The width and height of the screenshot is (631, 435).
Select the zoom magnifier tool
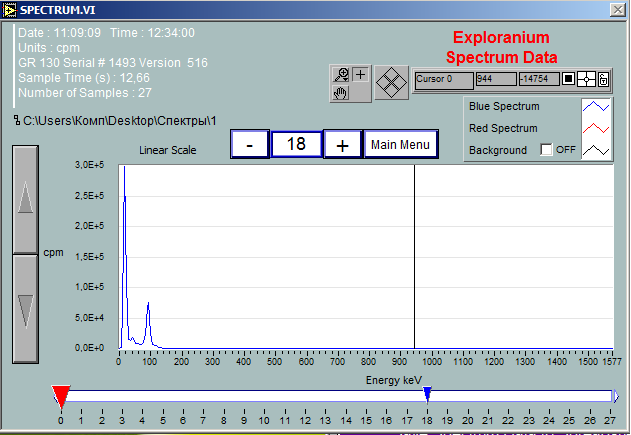pyautogui.click(x=342, y=75)
